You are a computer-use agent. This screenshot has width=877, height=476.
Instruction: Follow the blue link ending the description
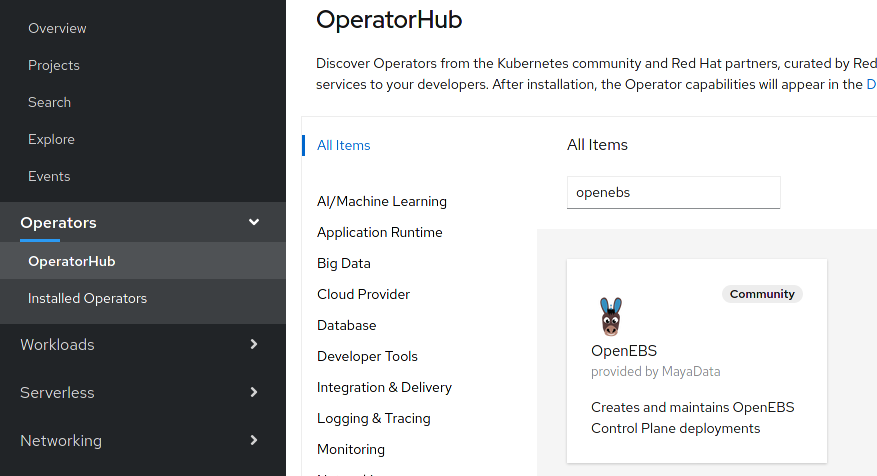[x=871, y=84]
